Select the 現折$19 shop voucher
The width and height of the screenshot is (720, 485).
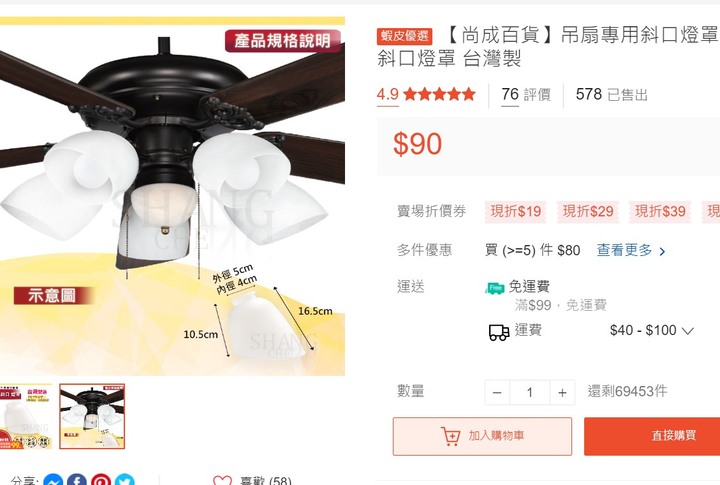(x=515, y=212)
